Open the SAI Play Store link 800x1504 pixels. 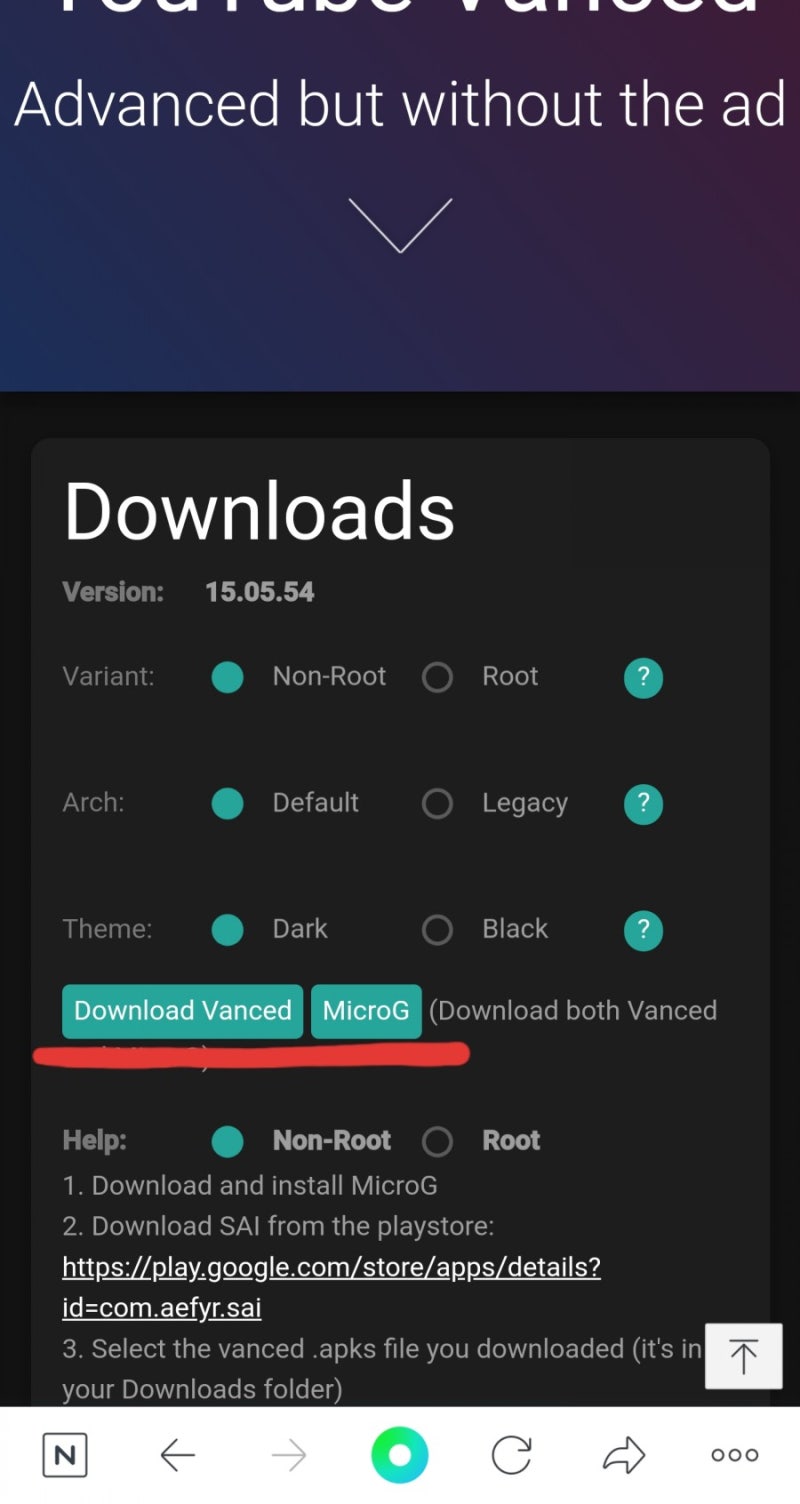coord(331,1287)
